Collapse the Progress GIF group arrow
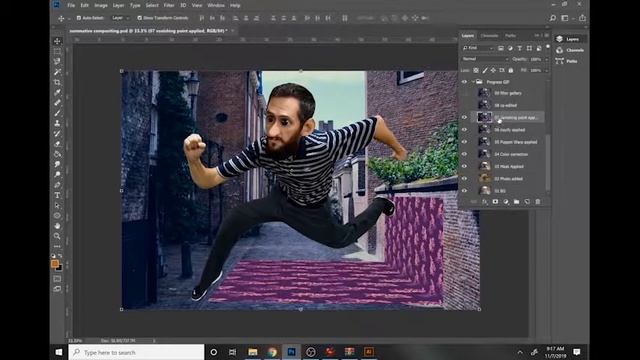The image size is (640, 360). [x=473, y=82]
